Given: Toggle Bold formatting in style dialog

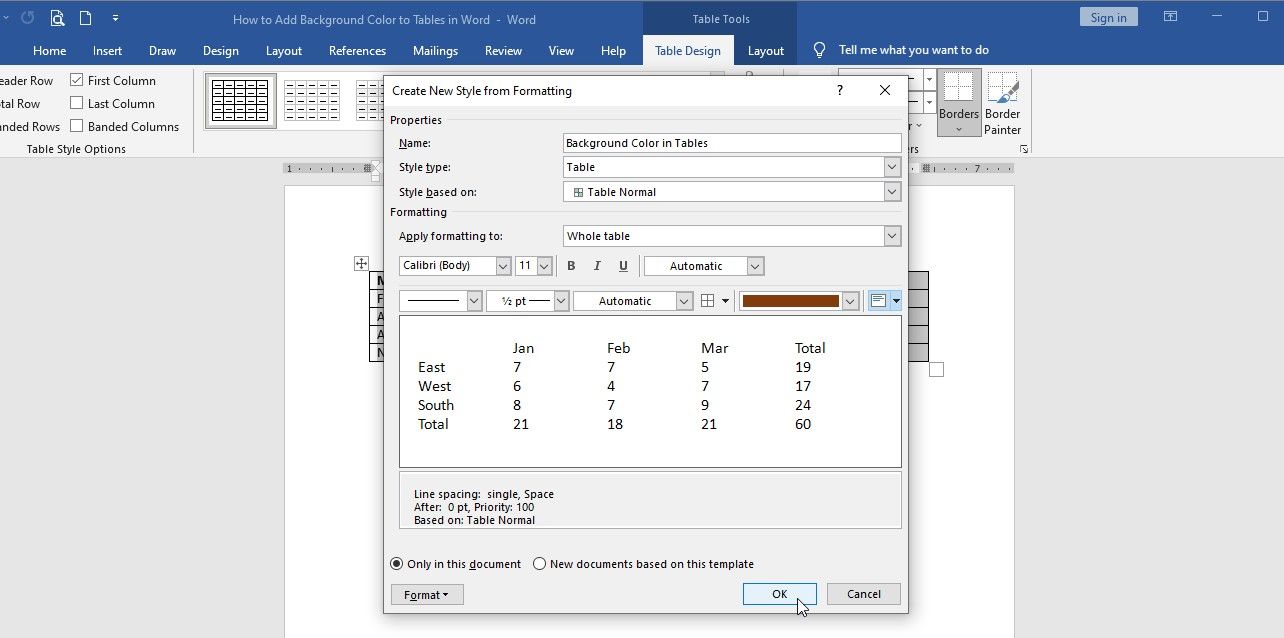Looking at the screenshot, I should [571, 266].
